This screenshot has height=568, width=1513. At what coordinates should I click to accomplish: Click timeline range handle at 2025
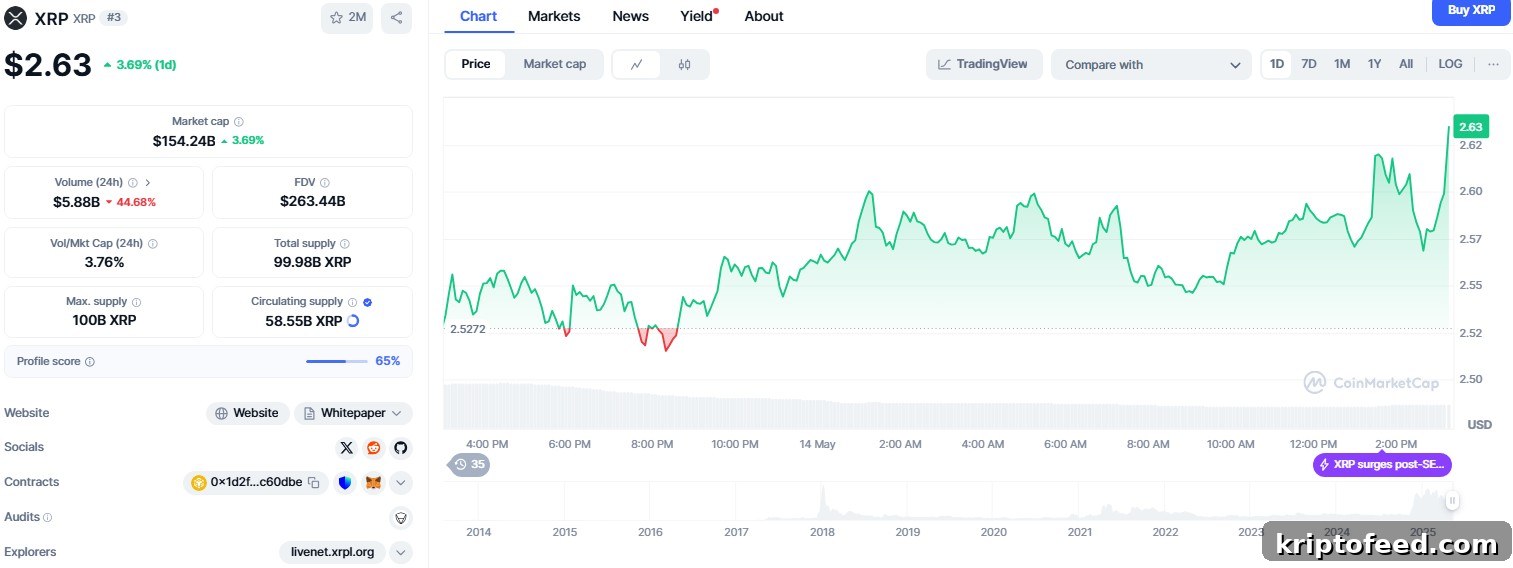pyautogui.click(x=1452, y=501)
